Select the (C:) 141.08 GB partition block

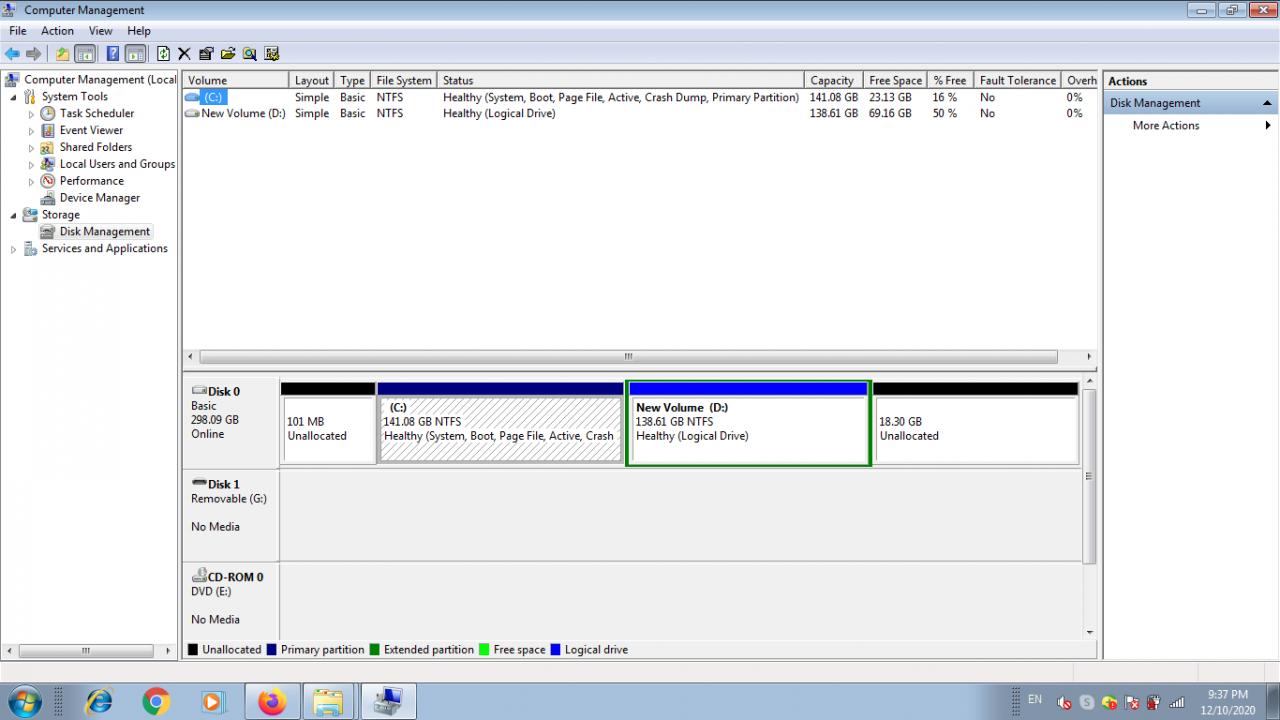point(500,423)
